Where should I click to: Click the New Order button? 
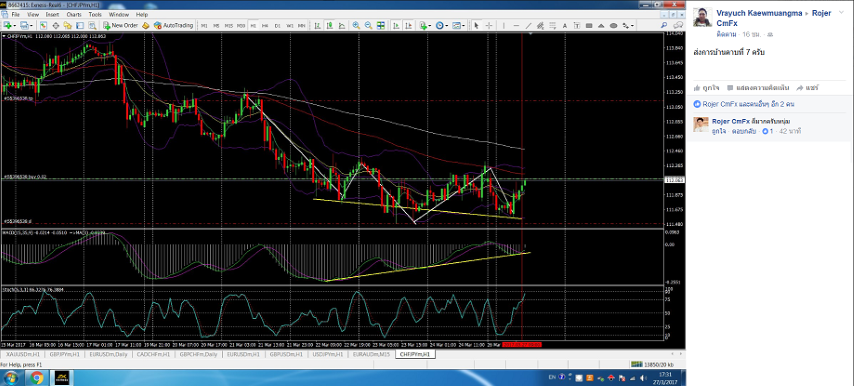(x=121, y=25)
